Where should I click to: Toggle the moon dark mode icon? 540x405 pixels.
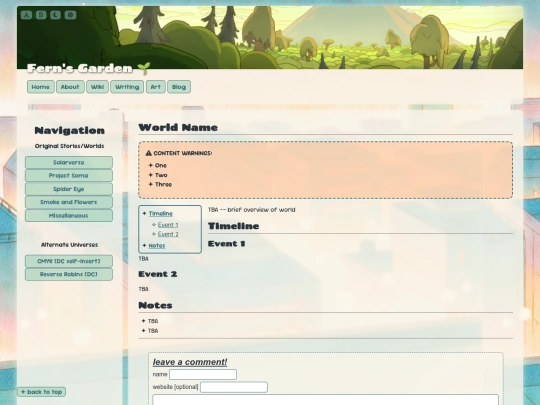tap(55, 15)
